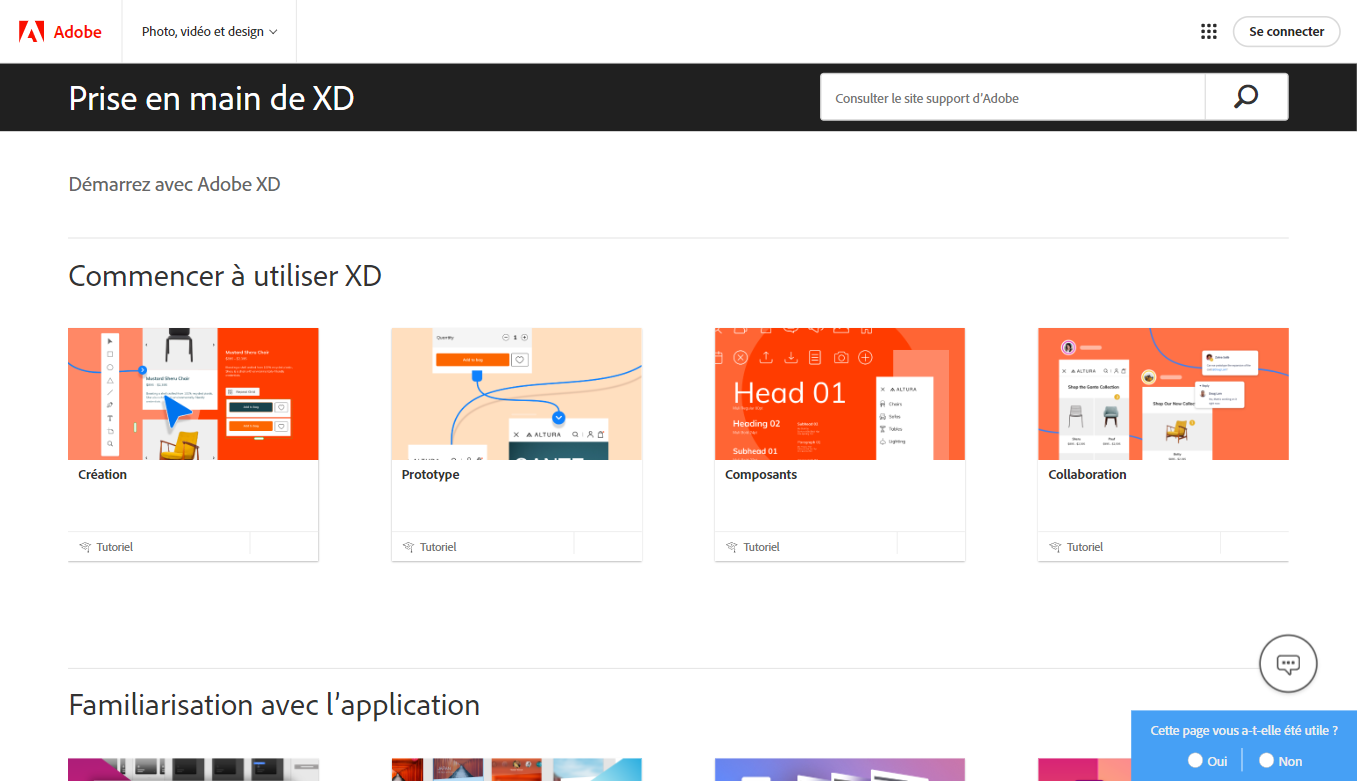Viewport: 1357px width, 781px height.
Task: Click the 'Cette page vous a-t-elle été utile' text
Action: 1244,730
